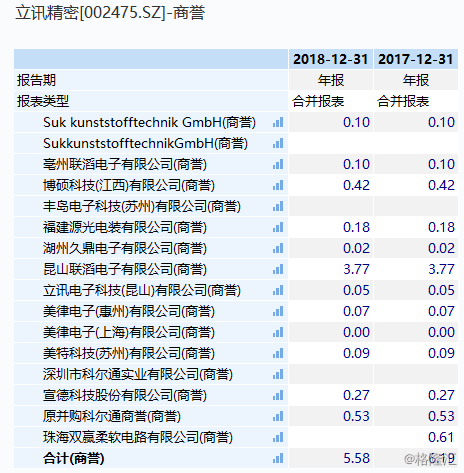
Task: Open chart icon for 亳州联滔电子有限公司 row
Action: pyautogui.click(x=278, y=164)
